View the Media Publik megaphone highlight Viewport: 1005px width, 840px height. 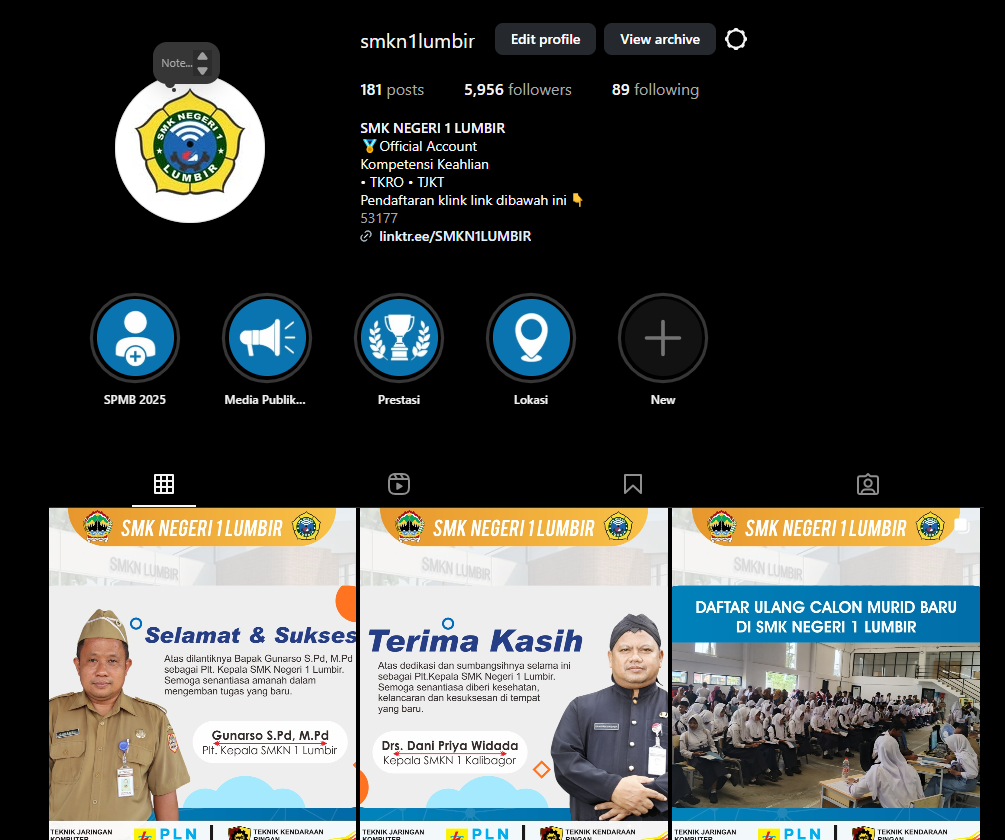(x=267, y=338)
